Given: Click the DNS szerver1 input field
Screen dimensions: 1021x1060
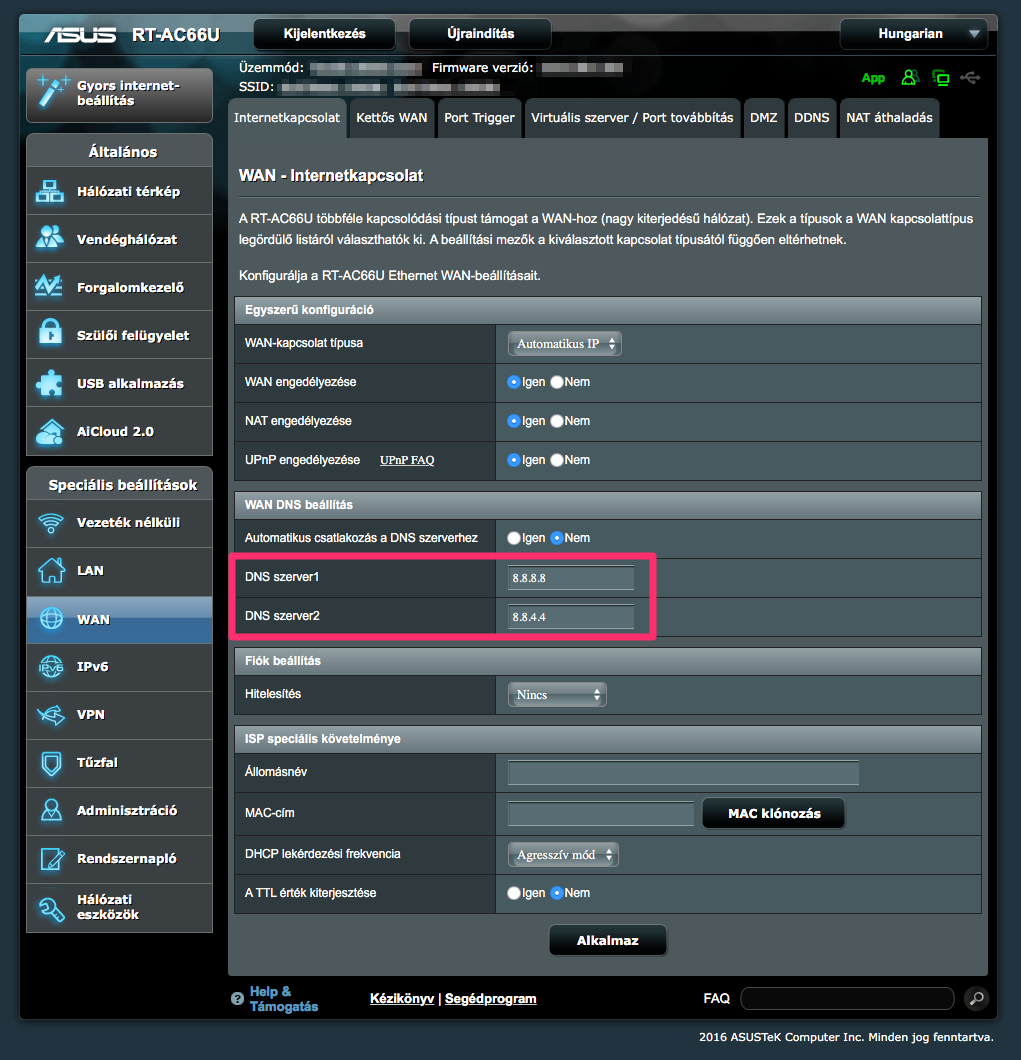Looking at the screenshot, I should pos(571,578).
